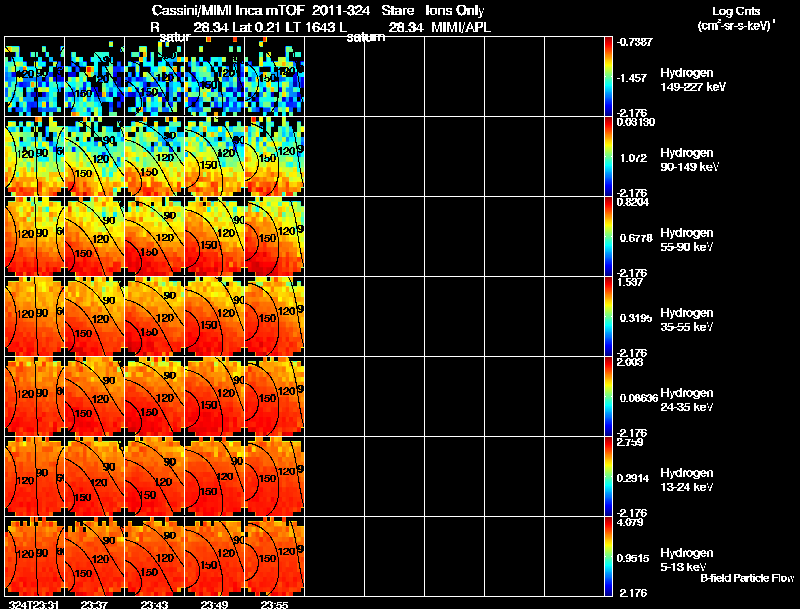
Task: Click the "4.079" color scale maximum
Action: point(630,523)
